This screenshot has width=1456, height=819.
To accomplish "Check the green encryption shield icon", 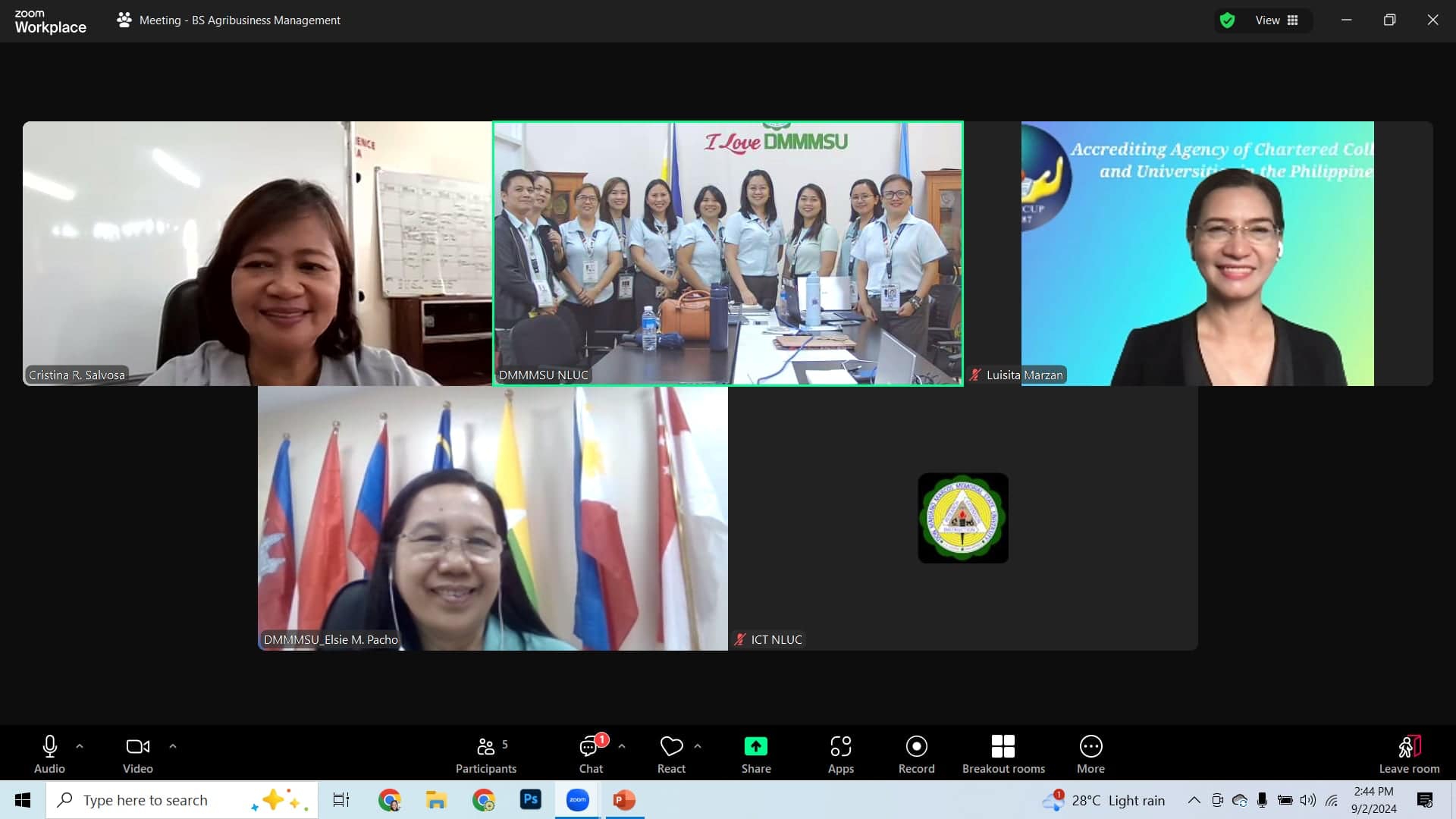I will 1227,20.
